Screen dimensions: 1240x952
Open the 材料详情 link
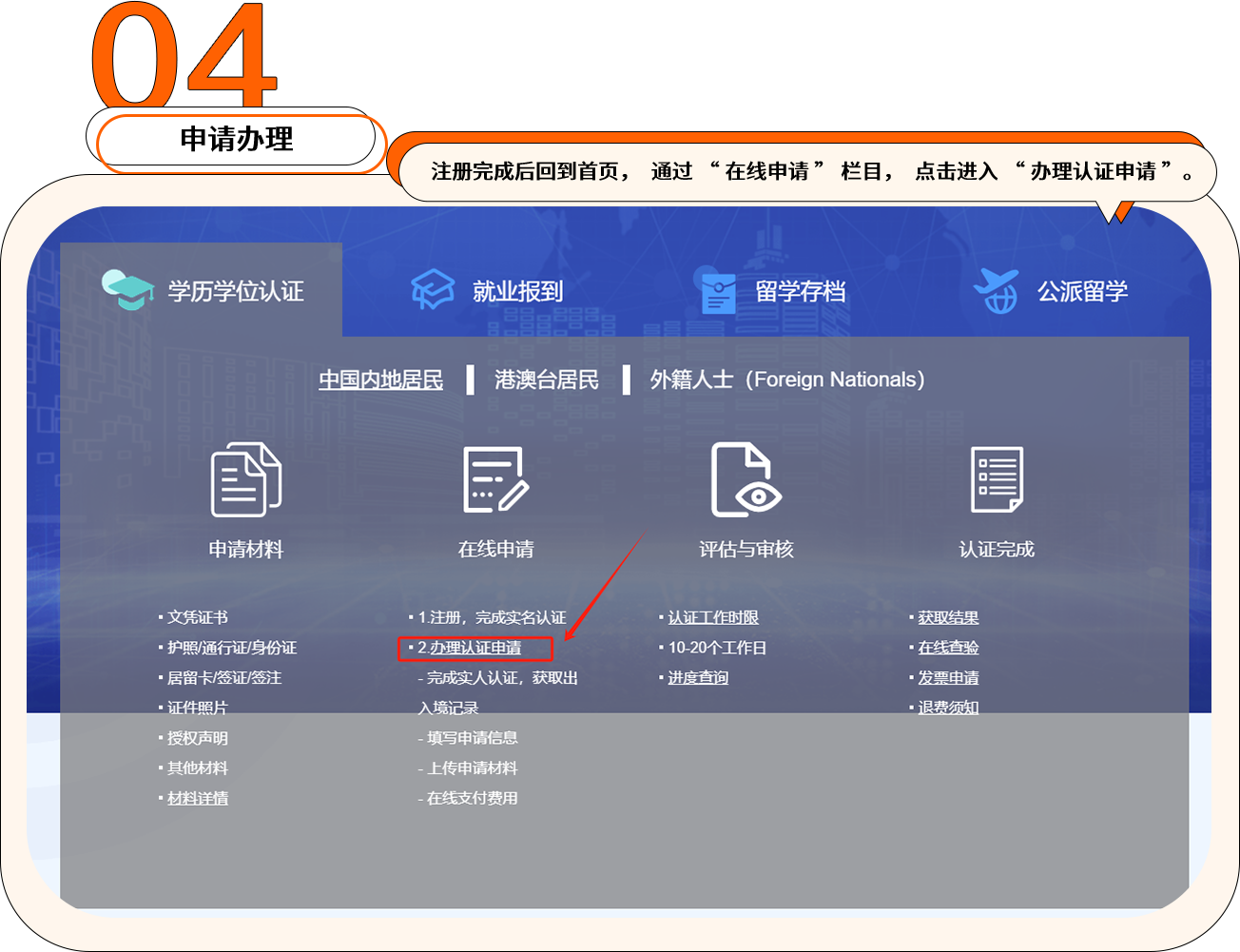[x=198, y=798]
